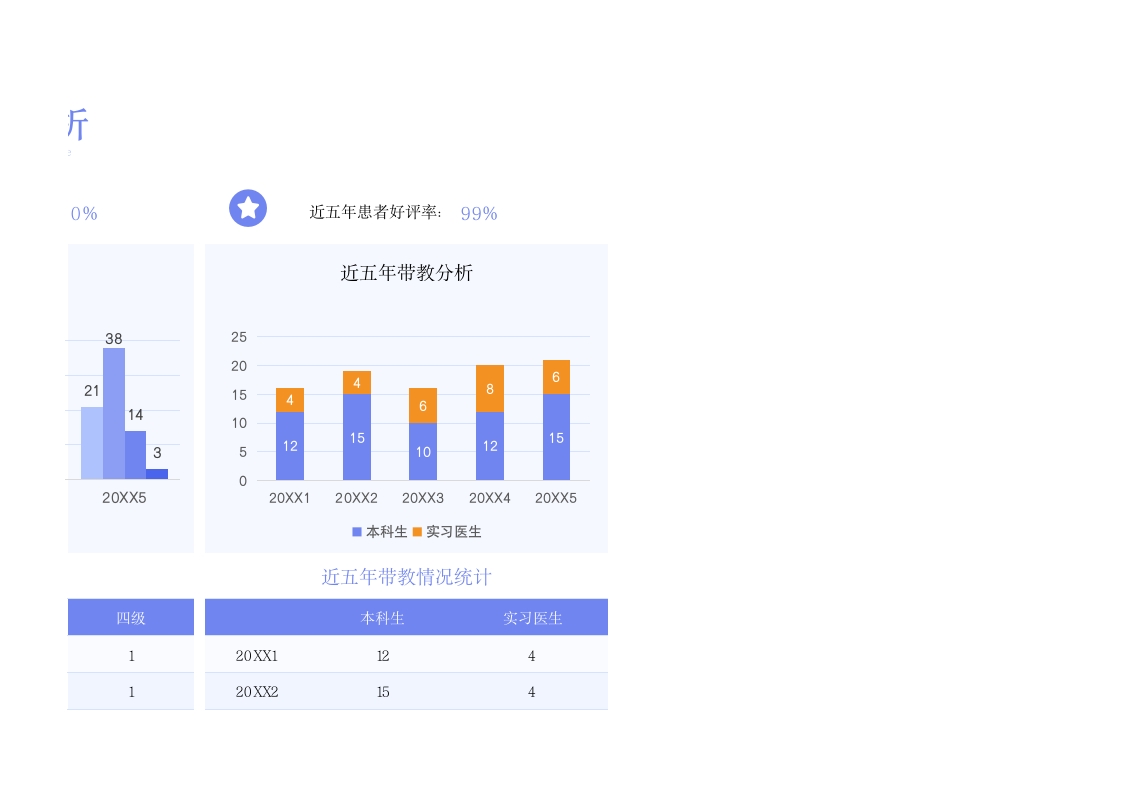Screen dimensions: 1122x793
Task: Click the cell showing 15 for 20XX2
Action: [383, 691]
